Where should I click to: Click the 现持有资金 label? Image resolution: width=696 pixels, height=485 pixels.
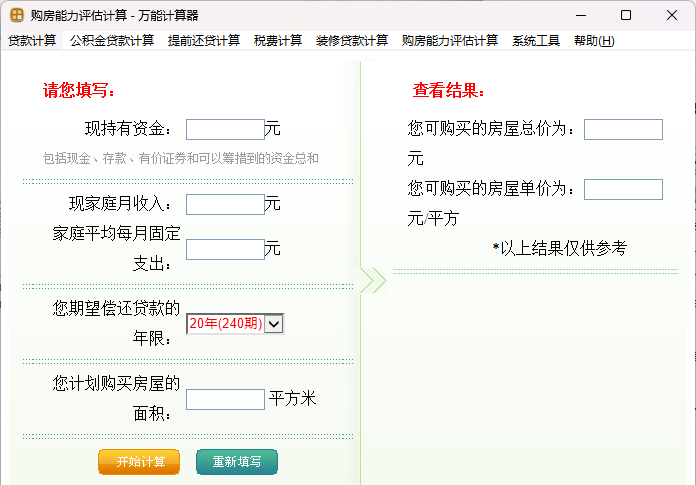tap(128, 129)
